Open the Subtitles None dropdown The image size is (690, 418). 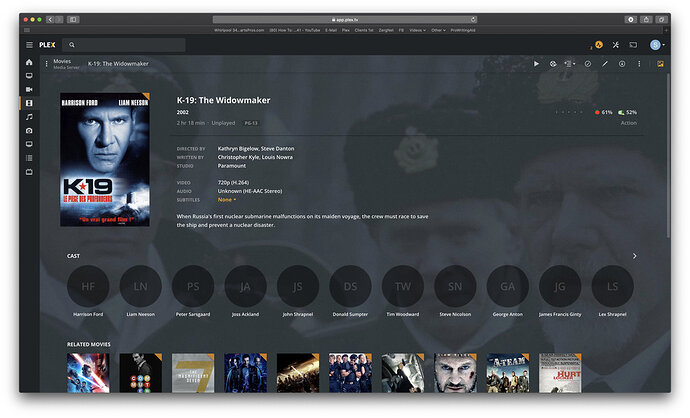tap(227, 200)
